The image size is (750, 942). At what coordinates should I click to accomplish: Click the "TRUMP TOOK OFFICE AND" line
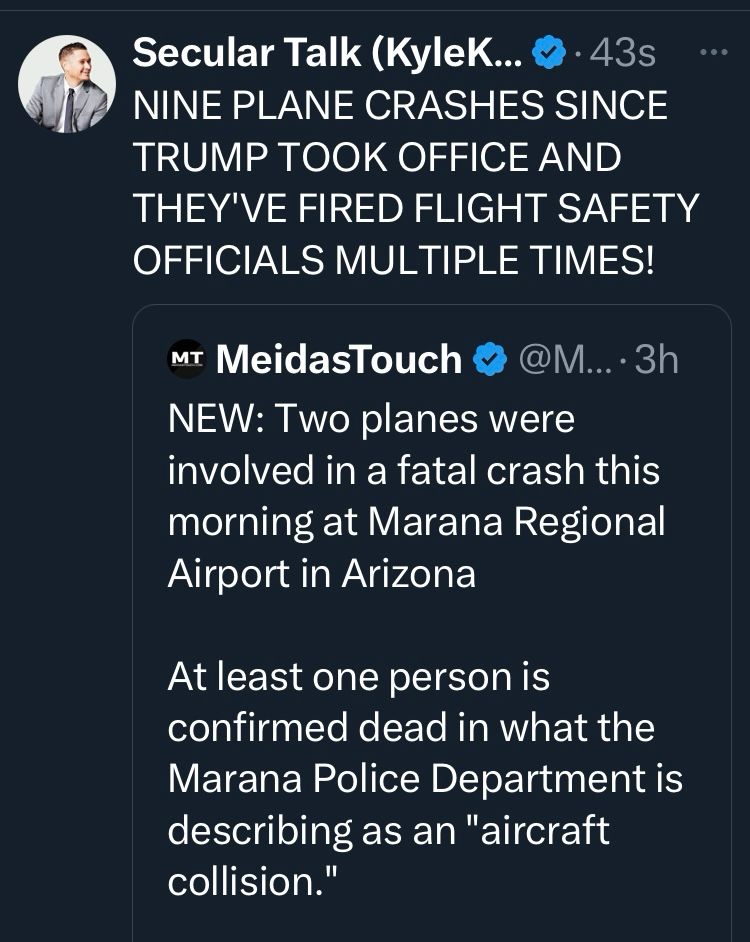pyautogui.click(x=377, y=157)
